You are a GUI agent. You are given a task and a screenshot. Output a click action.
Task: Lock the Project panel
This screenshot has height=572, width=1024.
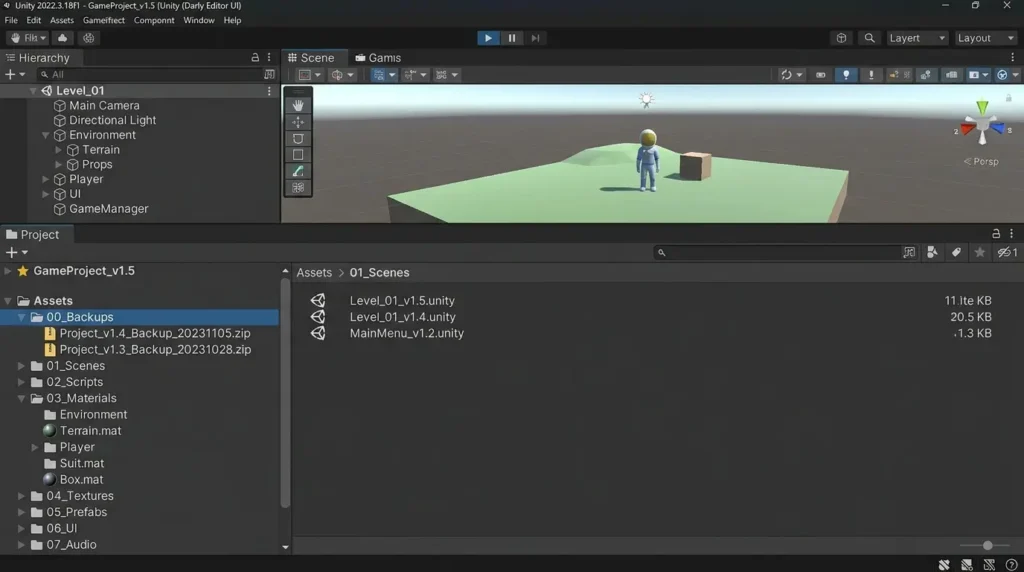[x=995, y=234]
